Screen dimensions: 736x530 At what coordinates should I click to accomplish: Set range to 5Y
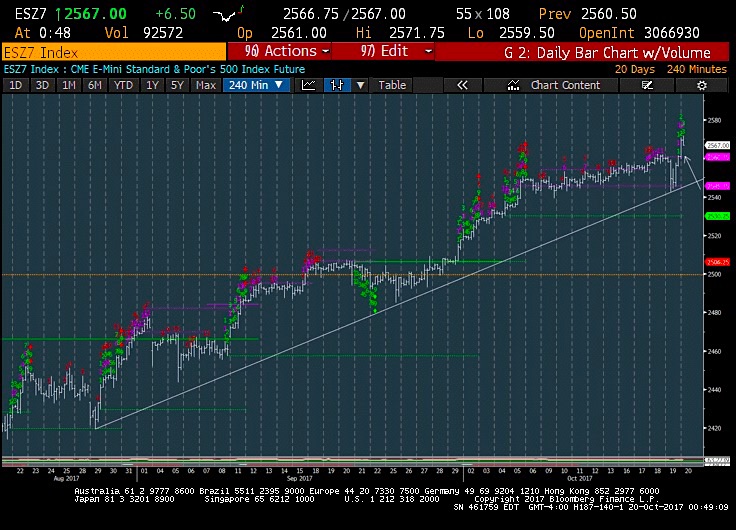[x=177, y=85]
